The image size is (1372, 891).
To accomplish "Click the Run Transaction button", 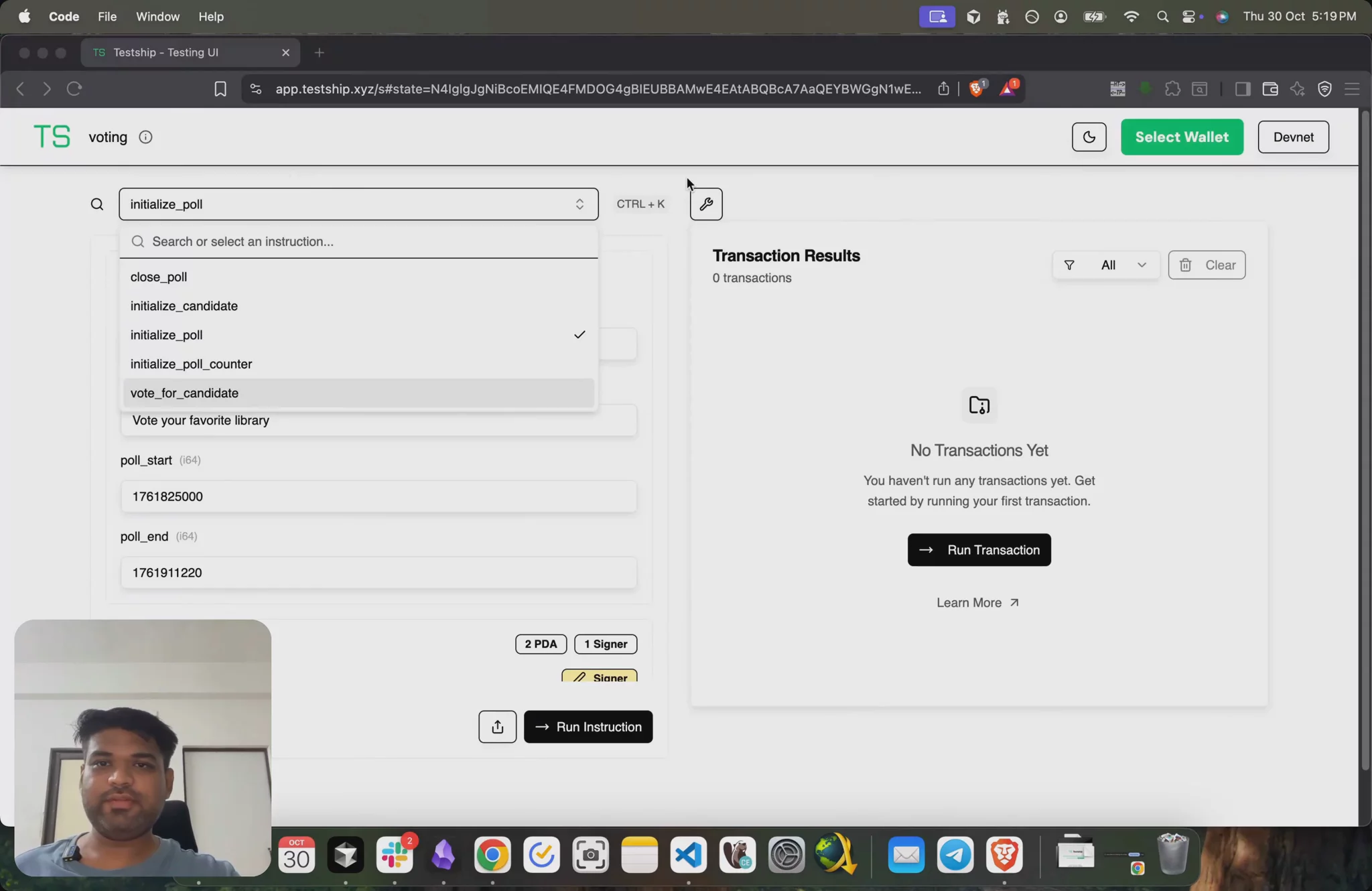I will coord(978,549).
